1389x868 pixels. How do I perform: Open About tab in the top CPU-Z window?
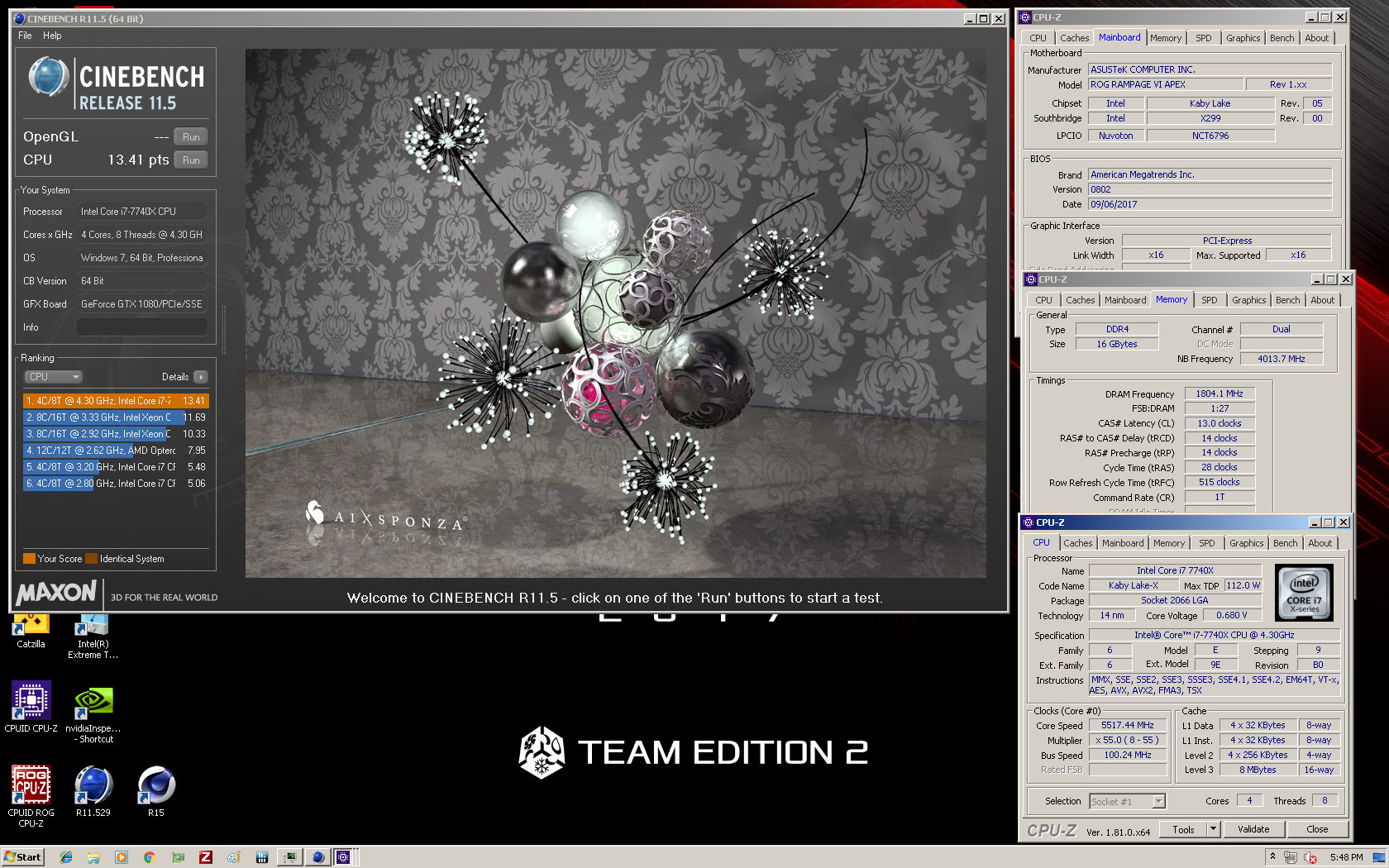point(1316,38)
